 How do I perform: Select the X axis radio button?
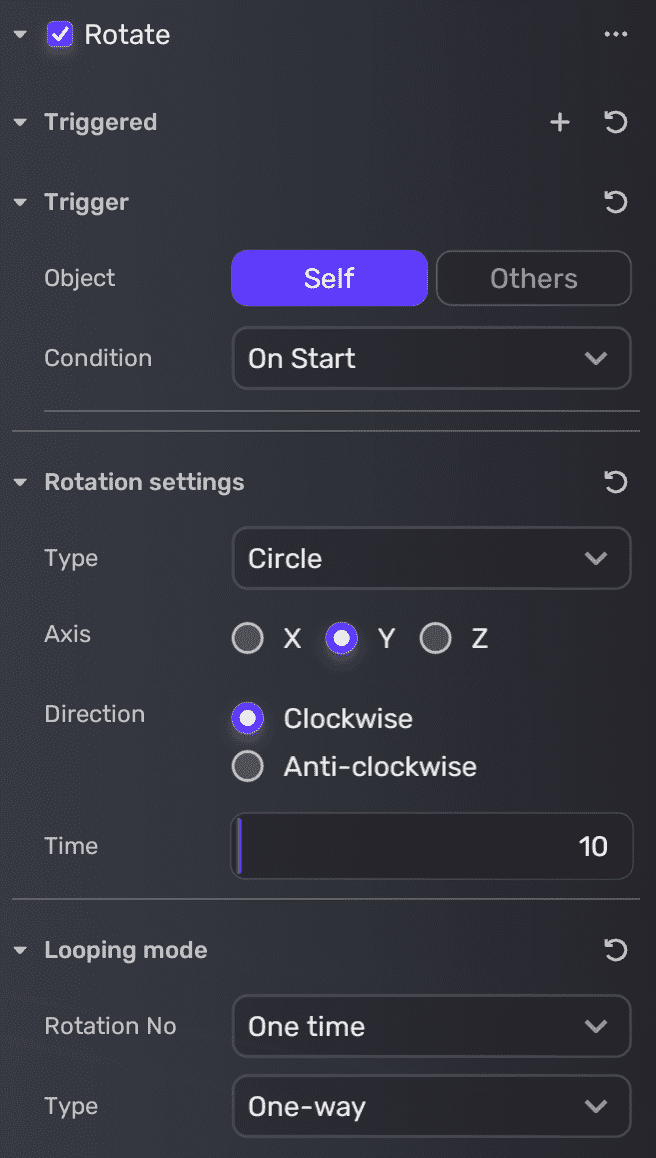click(x=248, y=638)
